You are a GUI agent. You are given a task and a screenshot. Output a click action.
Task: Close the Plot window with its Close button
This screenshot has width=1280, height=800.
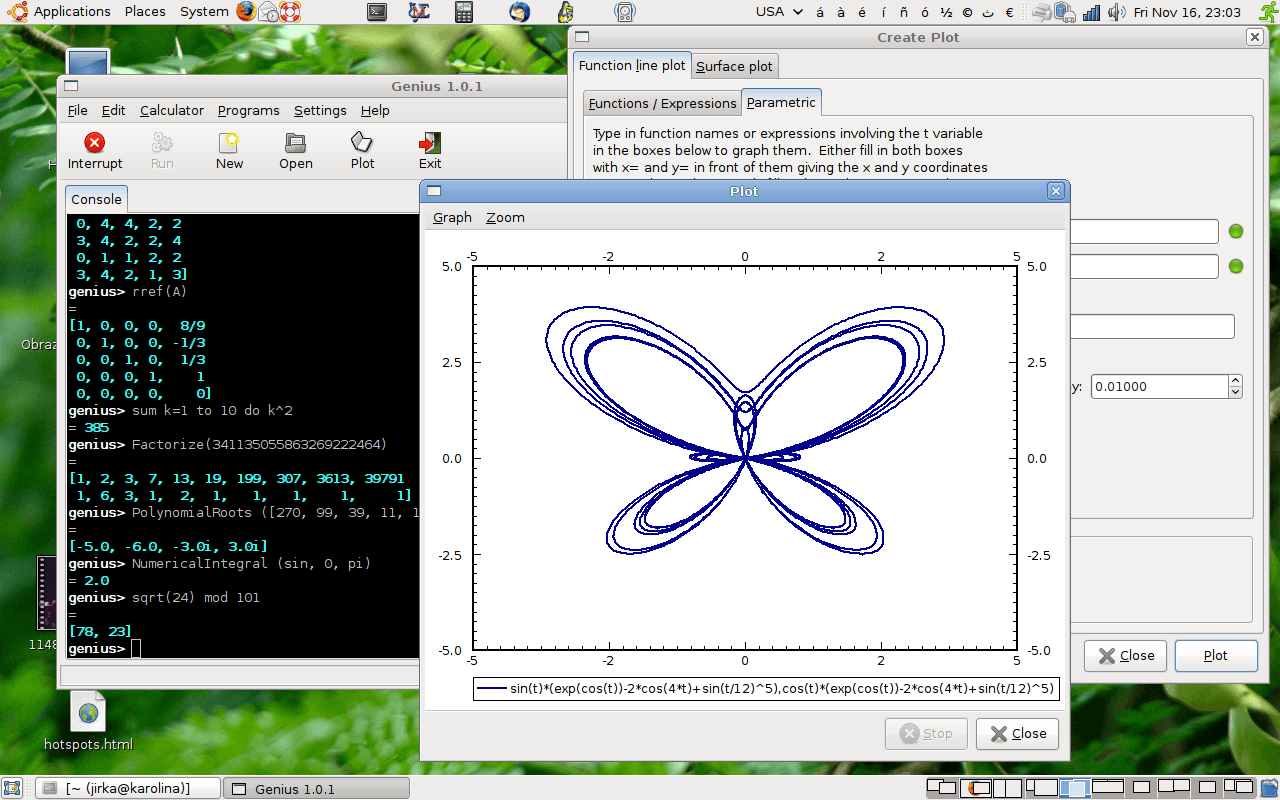[1017, 733]
